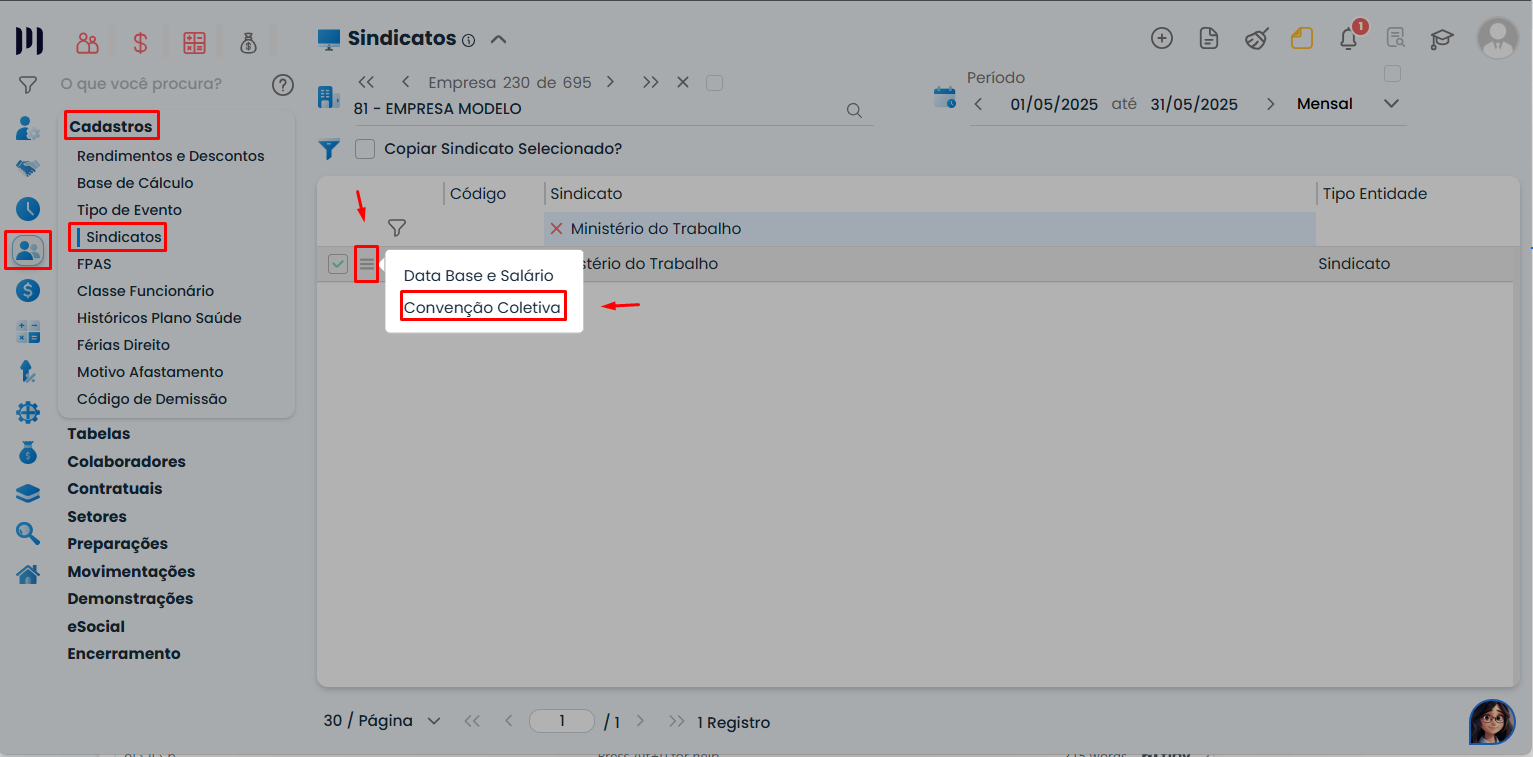Open FPAS in Cadastros menu
This screenshot has height=757, width=1533.
click(94, 264)
